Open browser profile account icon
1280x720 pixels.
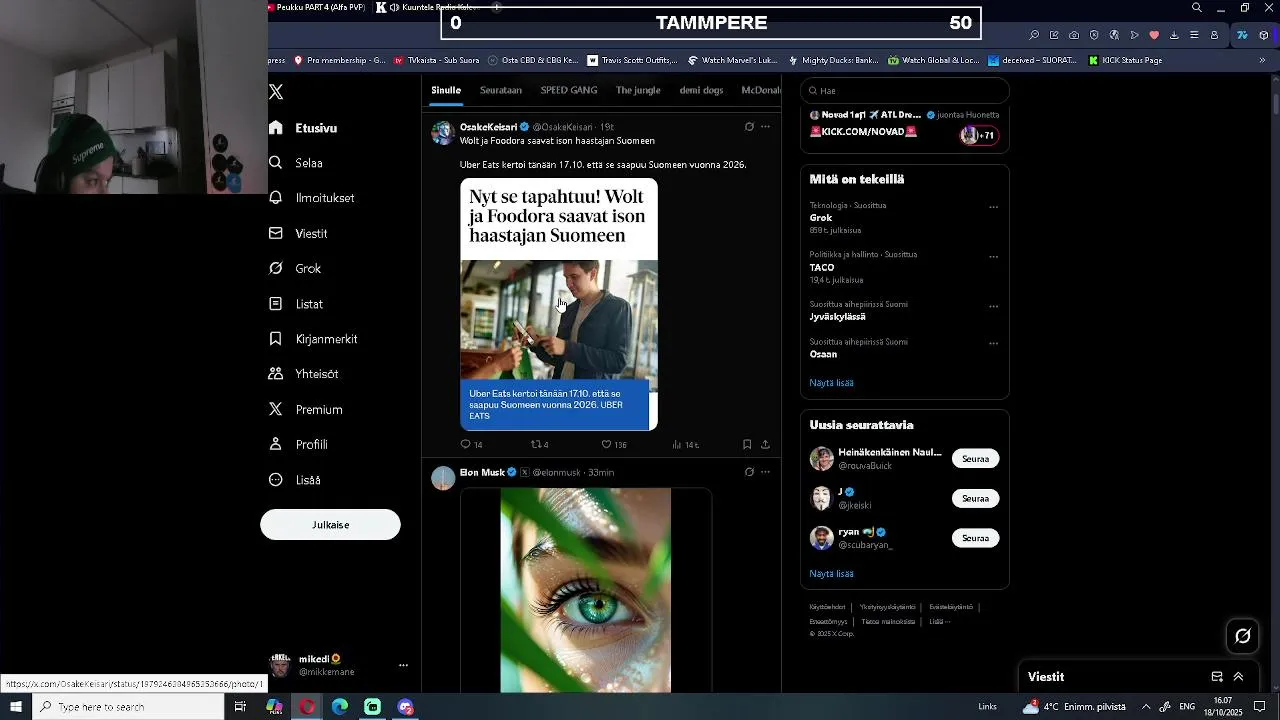(1214, 35)
